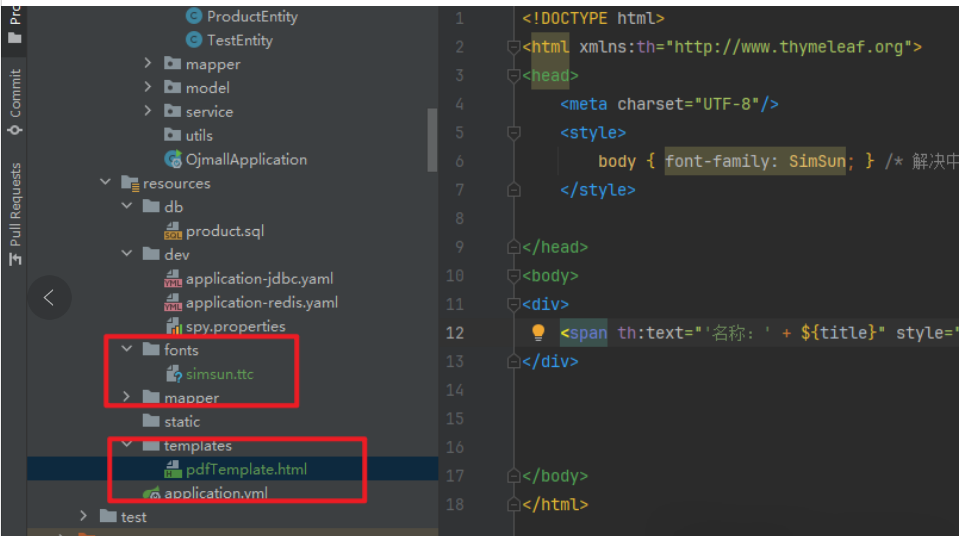This screenshot has width=959, height=536.
Task: Select simsun.ttc font file
Action: tap(220, 374)
